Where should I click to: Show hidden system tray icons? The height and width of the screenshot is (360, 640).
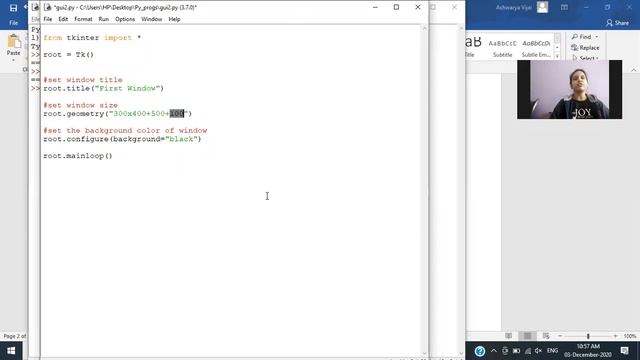pyautogui.click(x=493, y=351)
